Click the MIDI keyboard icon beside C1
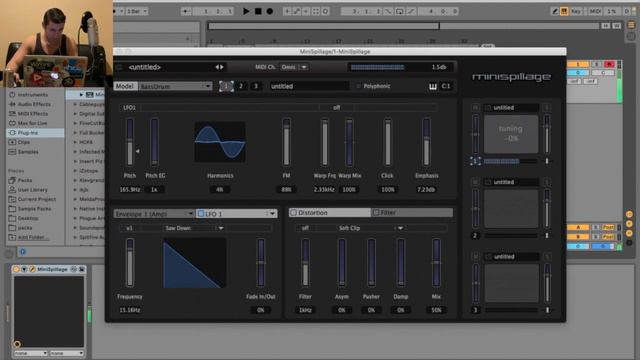The width and height of the screenshot is (640, 360). click(x=433, y=86)
